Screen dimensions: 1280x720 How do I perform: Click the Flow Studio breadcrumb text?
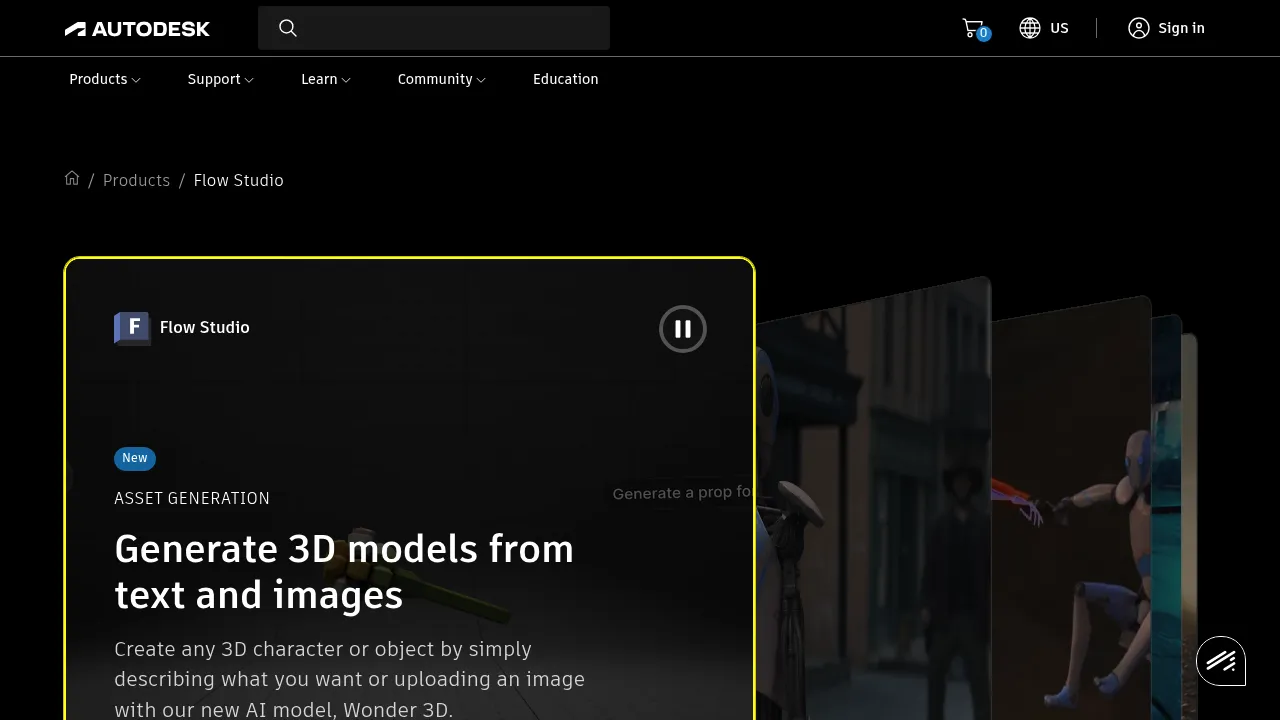point(239,180)
